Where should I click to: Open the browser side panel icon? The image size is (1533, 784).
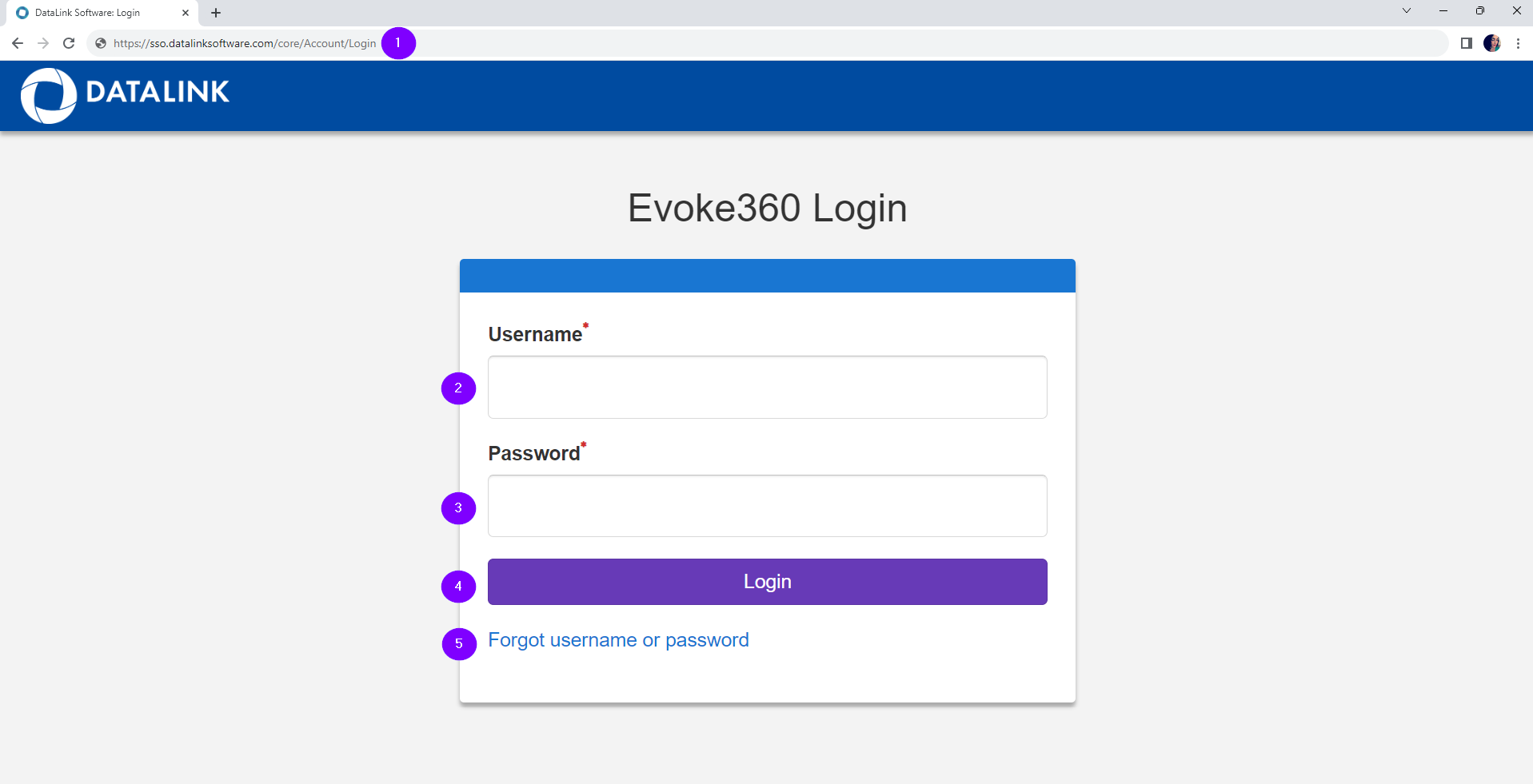[1466, 43]
